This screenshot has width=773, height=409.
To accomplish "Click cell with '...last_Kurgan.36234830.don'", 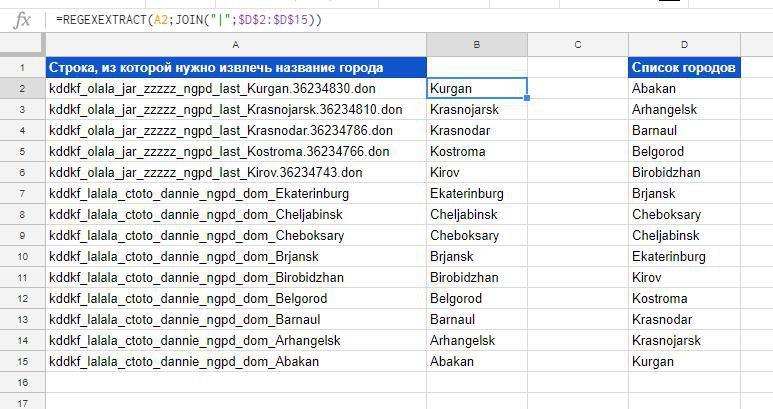I will 236,88.
